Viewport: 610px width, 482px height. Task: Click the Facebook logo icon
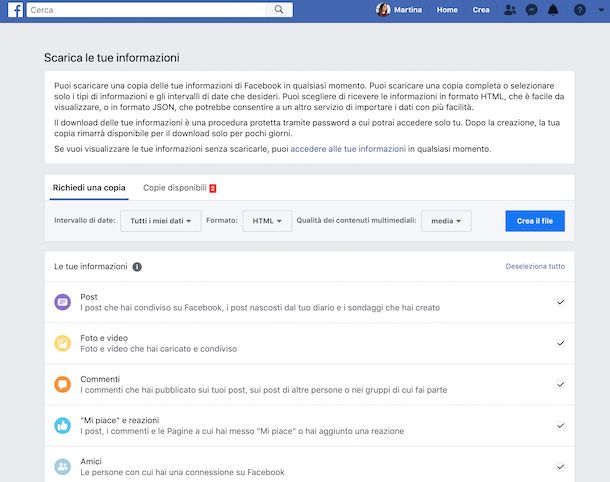(15, 10)
